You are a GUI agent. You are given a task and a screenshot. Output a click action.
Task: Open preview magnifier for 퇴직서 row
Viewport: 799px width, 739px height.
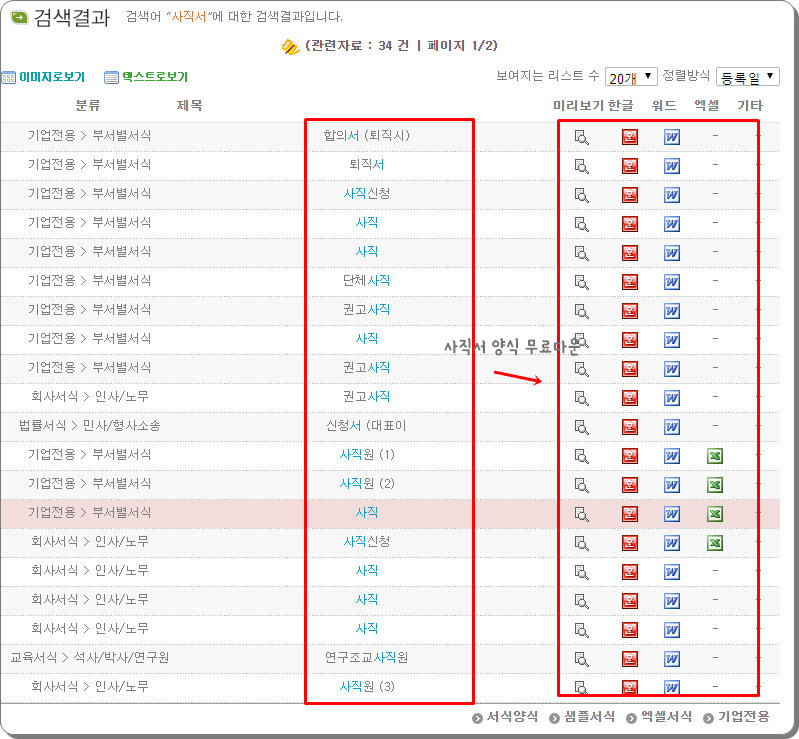click(x=581, y=166)
